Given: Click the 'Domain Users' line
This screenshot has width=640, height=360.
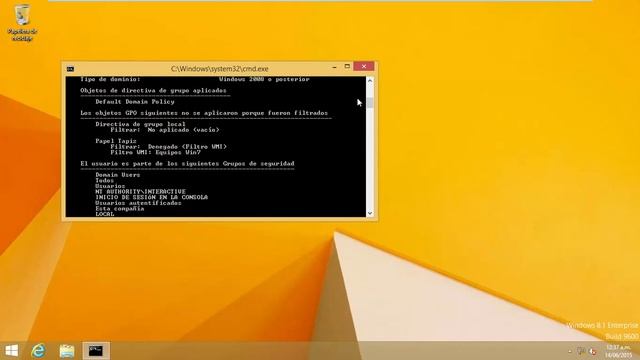Looking at the screenshot, I should (118, 175).
